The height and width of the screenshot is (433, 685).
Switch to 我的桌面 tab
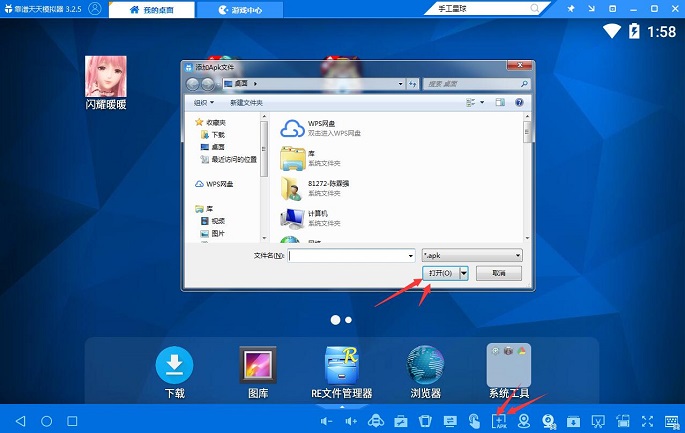(152, 10)
